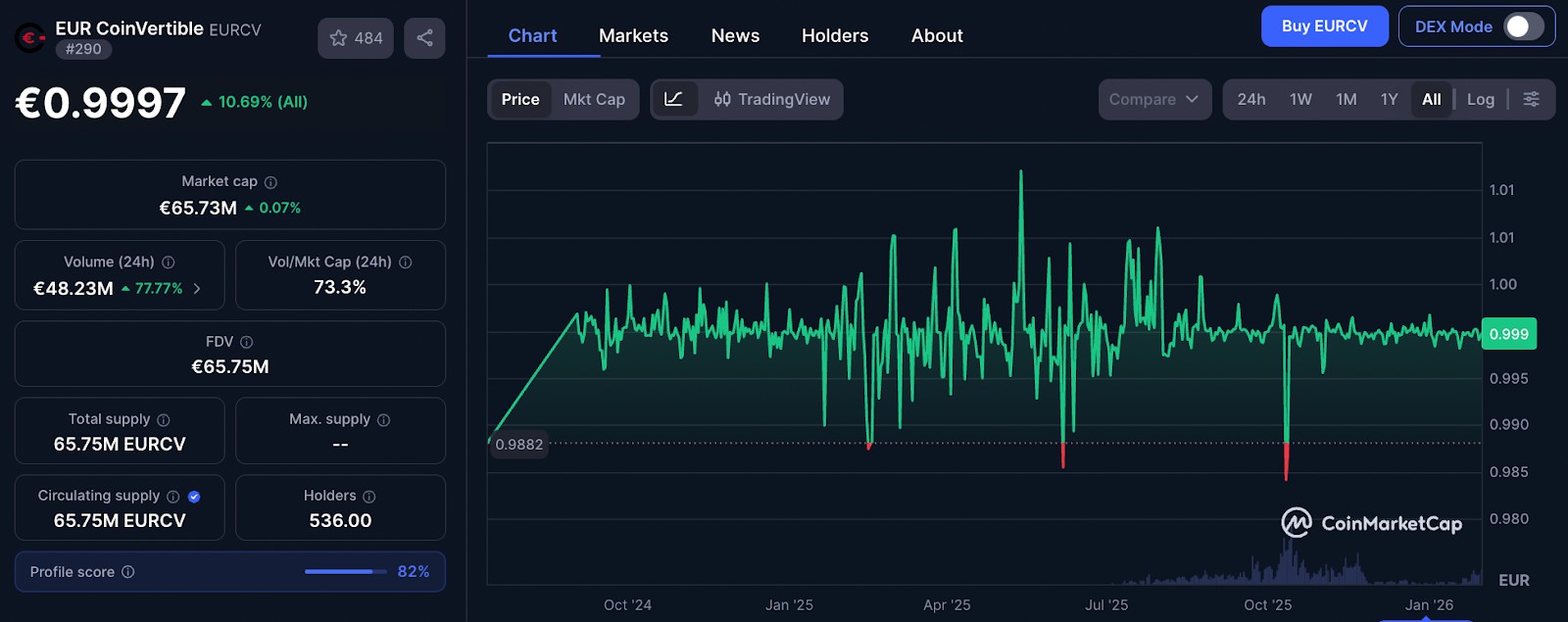Click Circulating supply info icon
The image size is (1568, 622).
(x=173, y=497)
